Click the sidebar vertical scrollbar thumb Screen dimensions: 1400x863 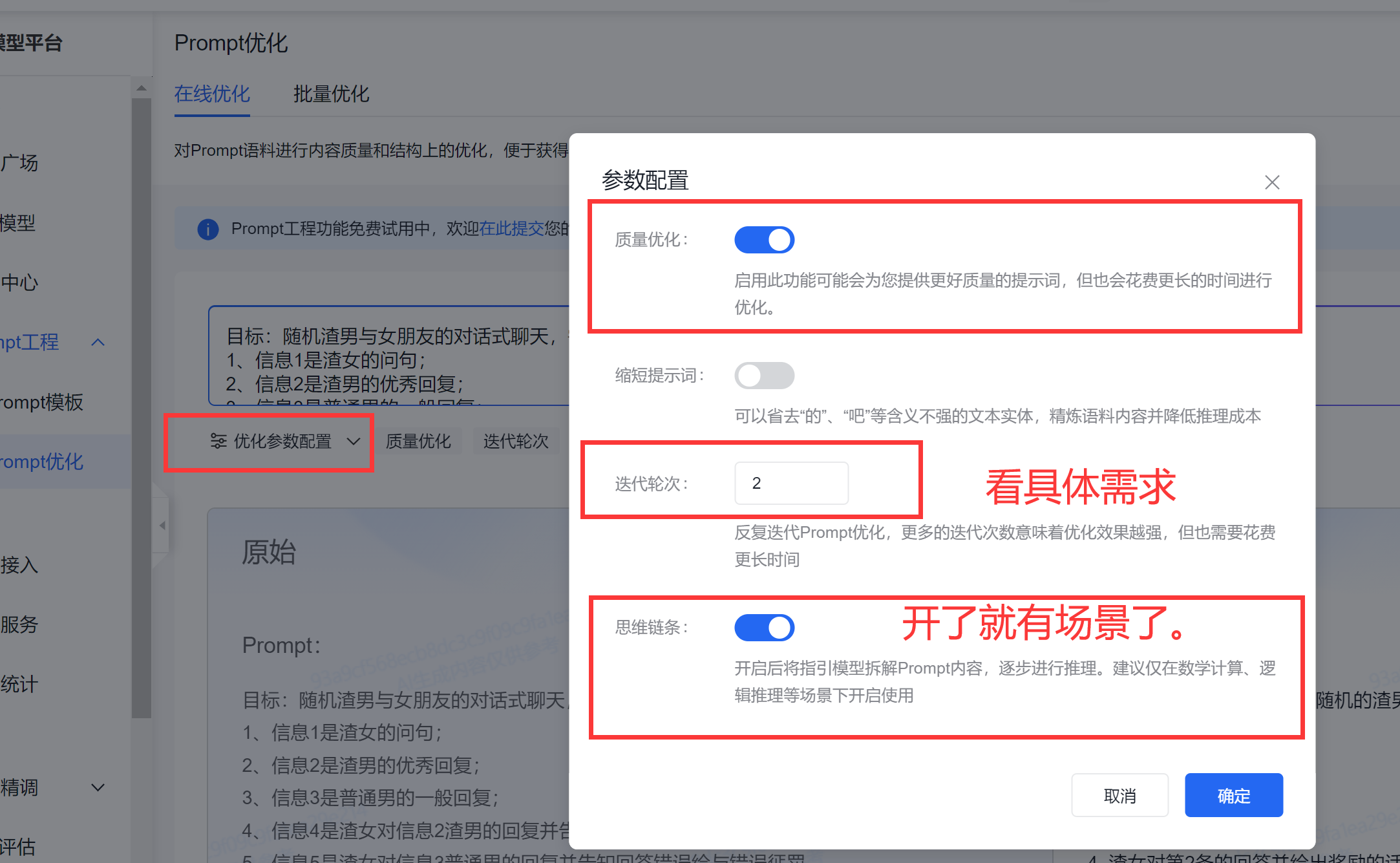[x=142, y=407]
